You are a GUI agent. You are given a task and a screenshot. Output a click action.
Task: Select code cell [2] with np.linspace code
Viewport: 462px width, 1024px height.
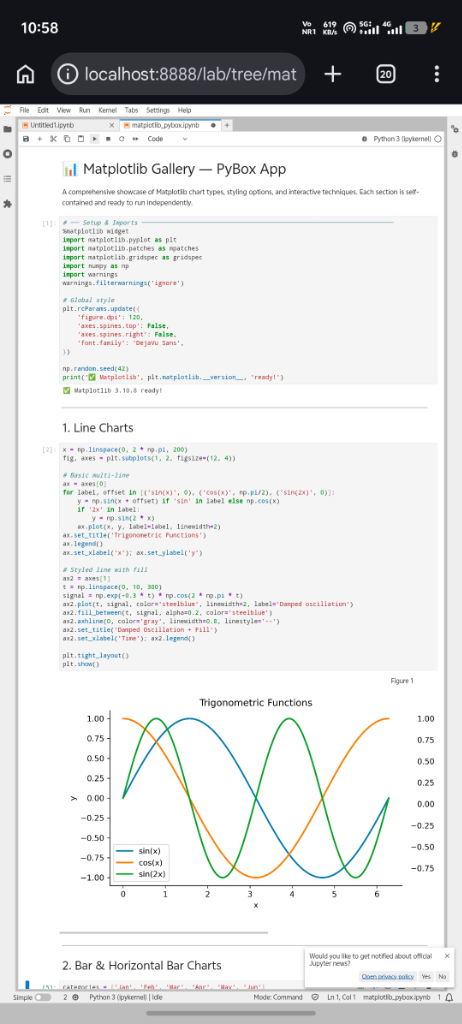[x=248, y=556]
